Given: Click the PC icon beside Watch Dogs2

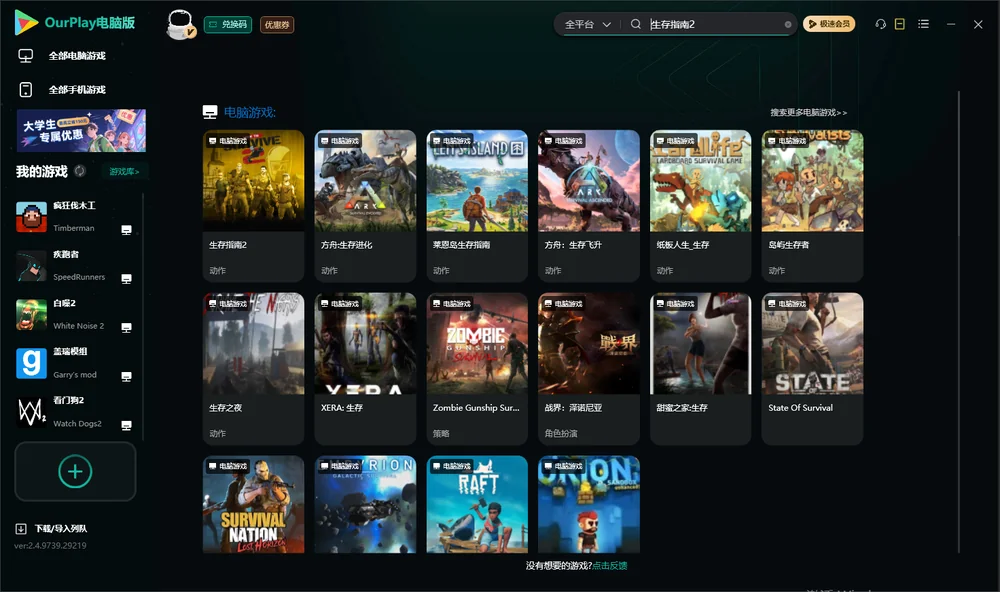Looking at the screenshot, I should pos(126,426).
